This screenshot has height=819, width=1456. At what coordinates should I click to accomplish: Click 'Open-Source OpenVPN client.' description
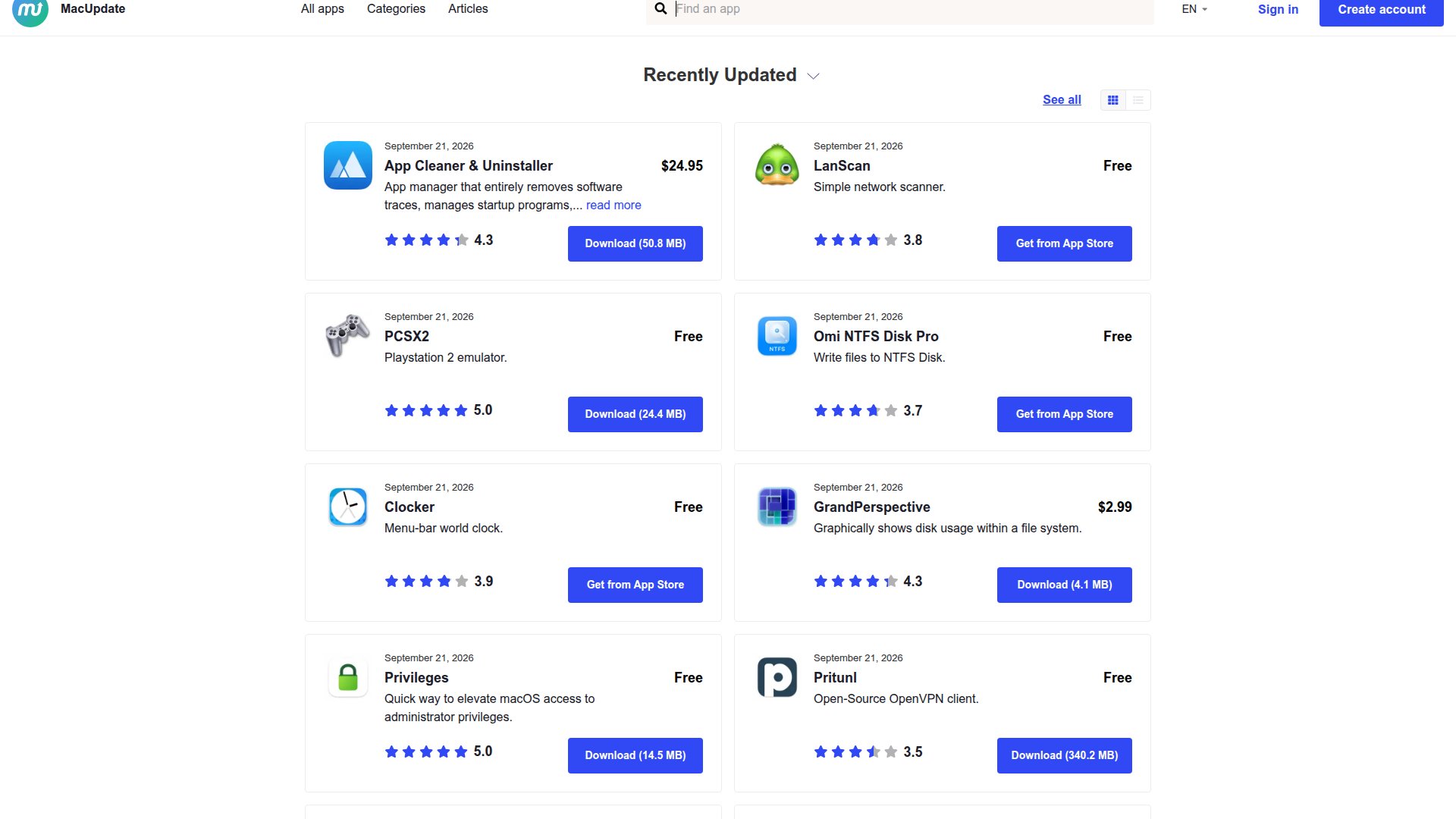[x=896, y=698]
